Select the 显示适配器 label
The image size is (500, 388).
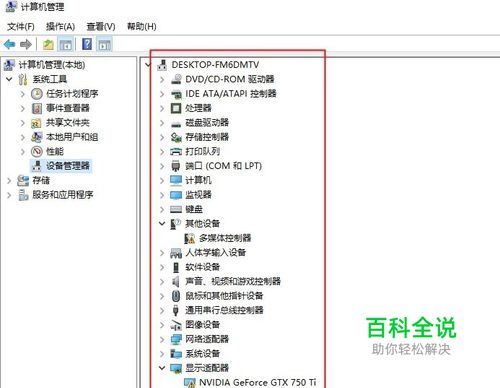(x=207, y=368)
